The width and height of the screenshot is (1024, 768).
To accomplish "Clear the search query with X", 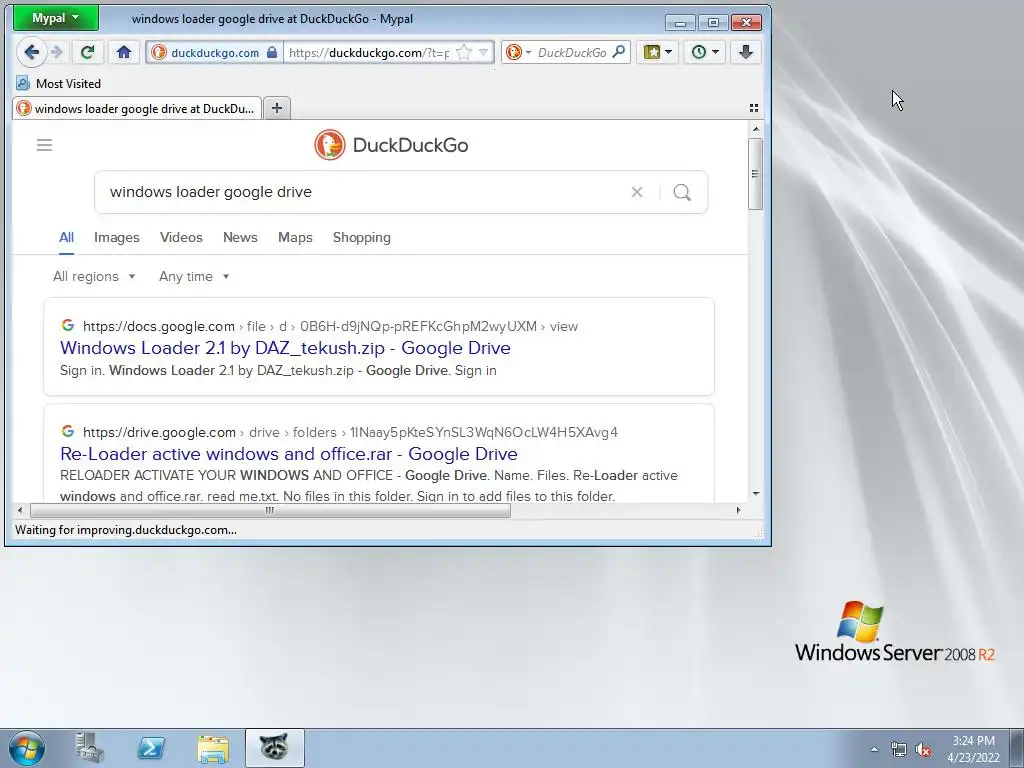I will click(637, 192).
